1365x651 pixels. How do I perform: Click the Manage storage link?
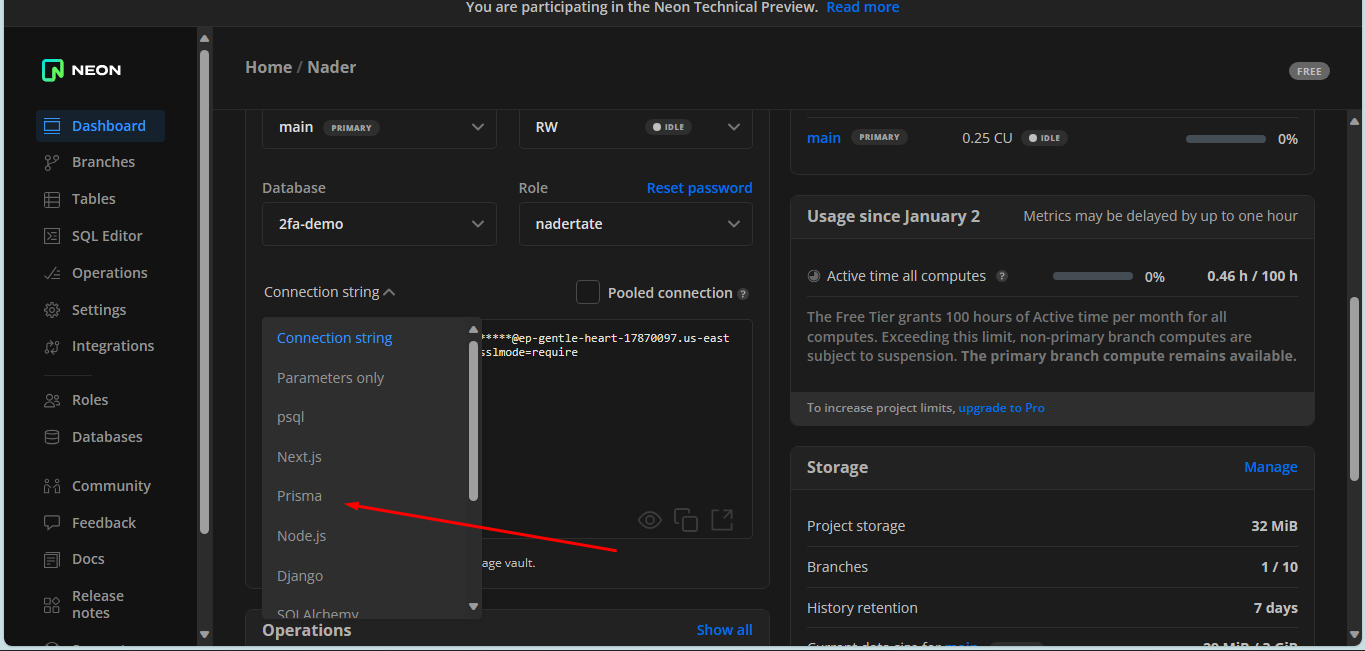click(1270, 467)
